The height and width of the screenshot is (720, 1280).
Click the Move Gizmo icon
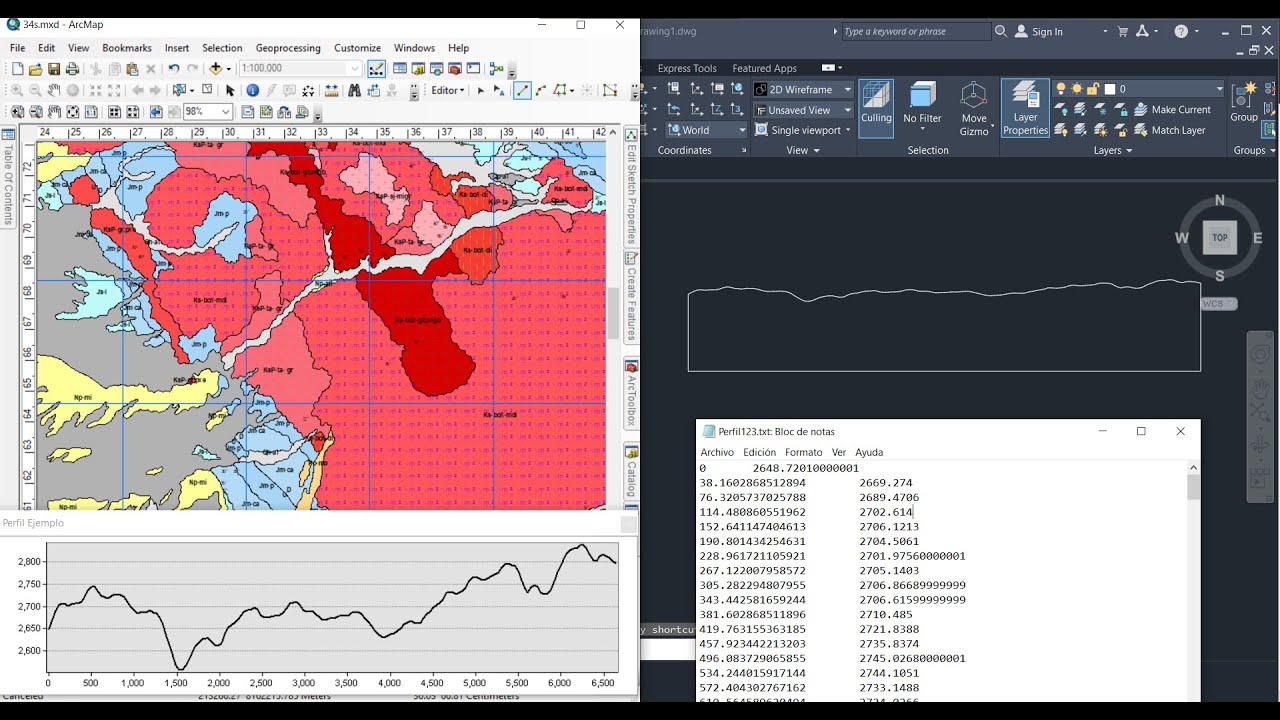[x=973, y=109]
